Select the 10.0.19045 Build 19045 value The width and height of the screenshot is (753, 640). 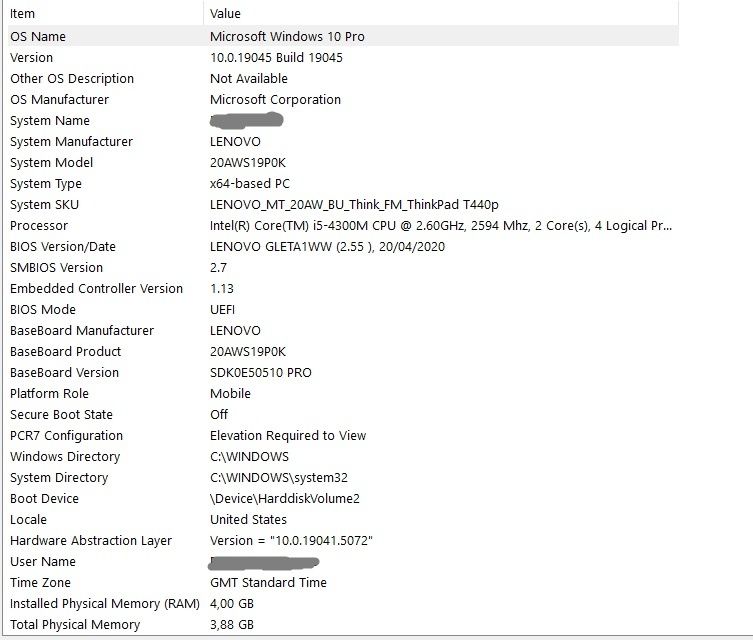pos(276,58)
